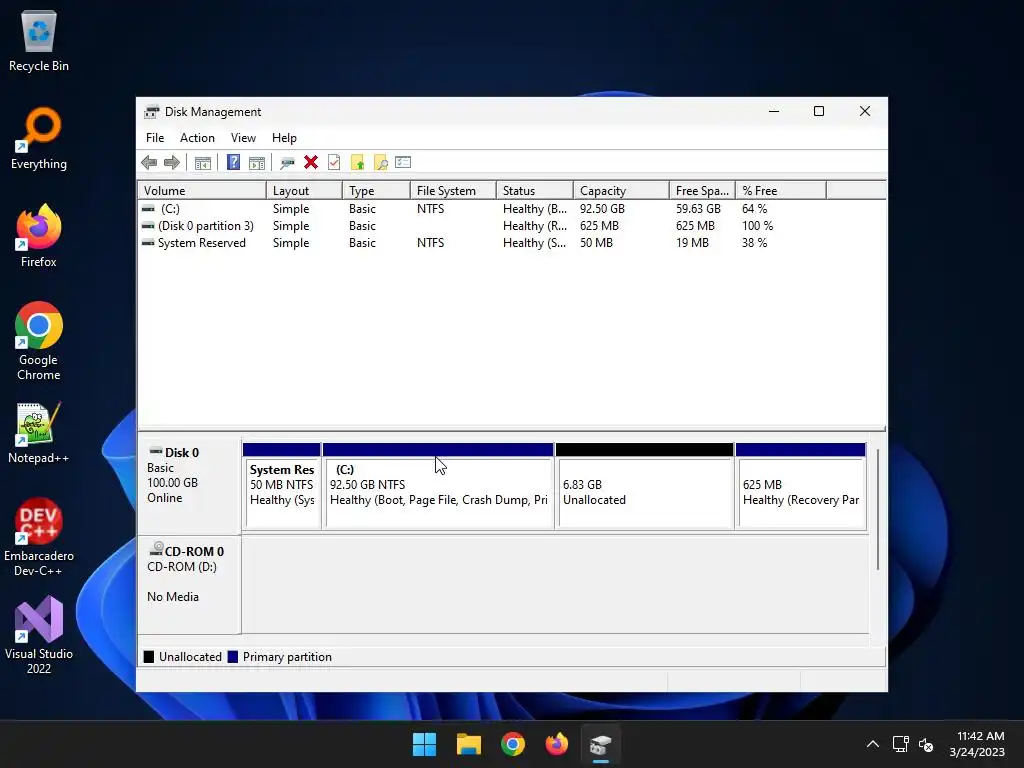
Task: Select the Visual Studio 2022 desktop shortcut
Action: (x=39, y=635)
